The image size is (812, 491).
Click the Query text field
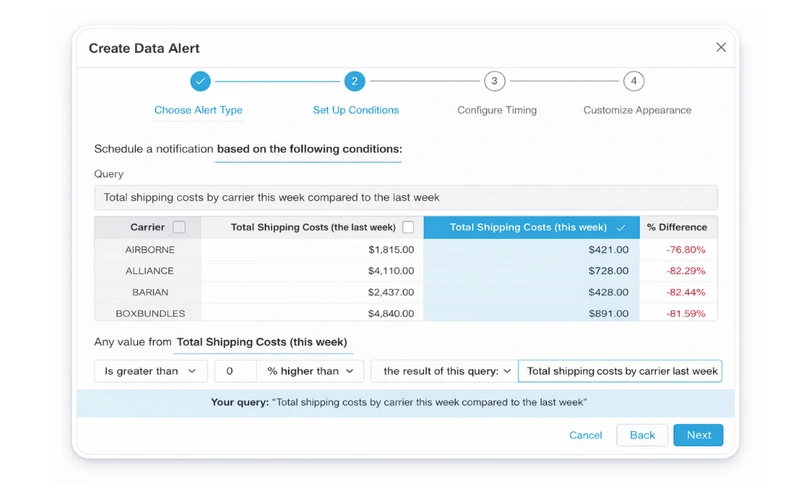pyautogui.click(x=406, y=197)
